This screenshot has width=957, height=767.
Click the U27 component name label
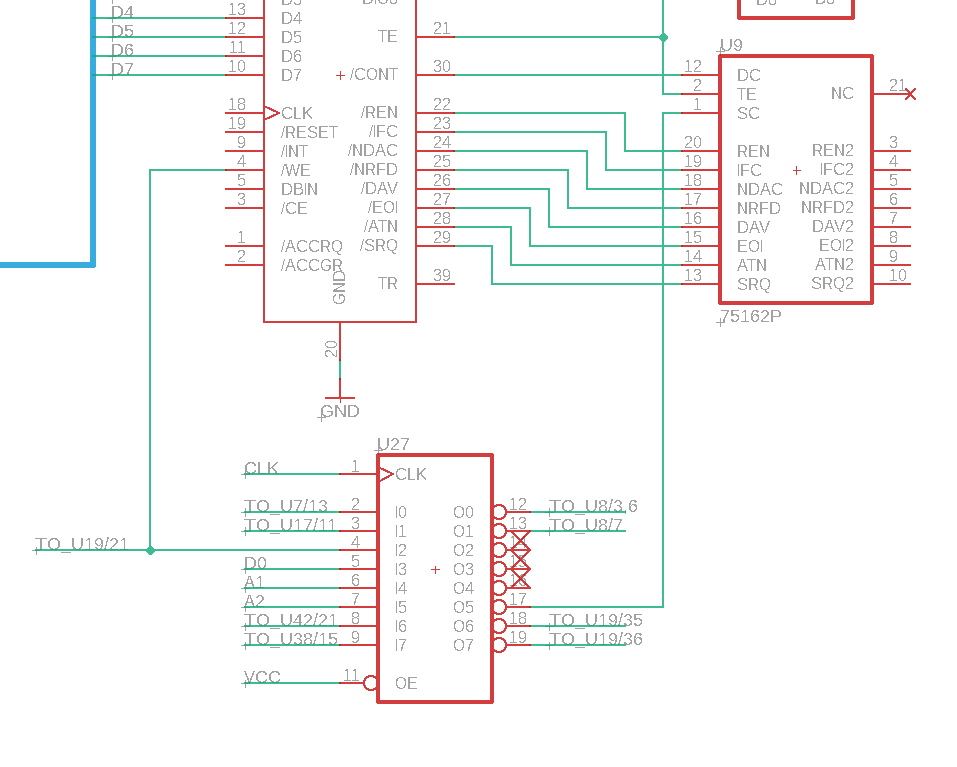(393, 445)
